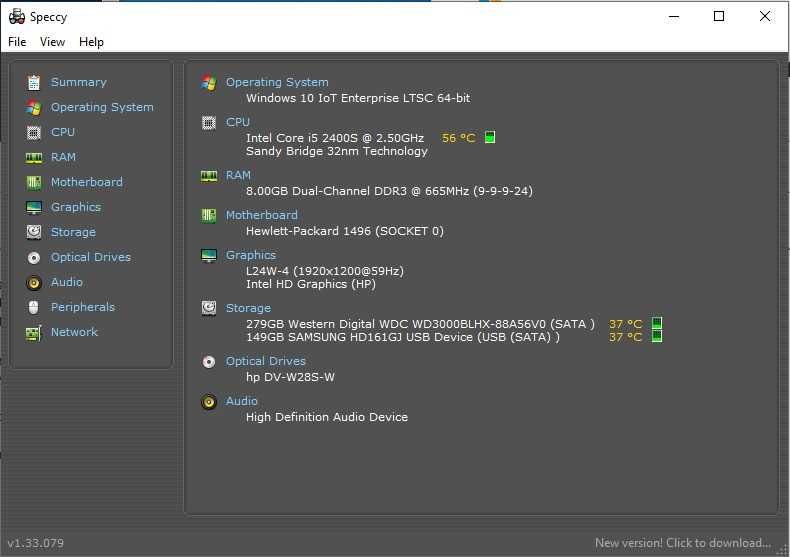Click the Graphics monitor icon in summary pane

pos(209,255)
